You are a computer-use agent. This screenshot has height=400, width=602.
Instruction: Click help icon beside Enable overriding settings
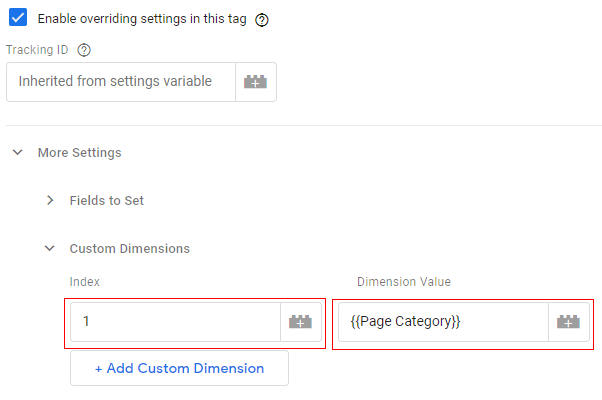pos(262,19)
